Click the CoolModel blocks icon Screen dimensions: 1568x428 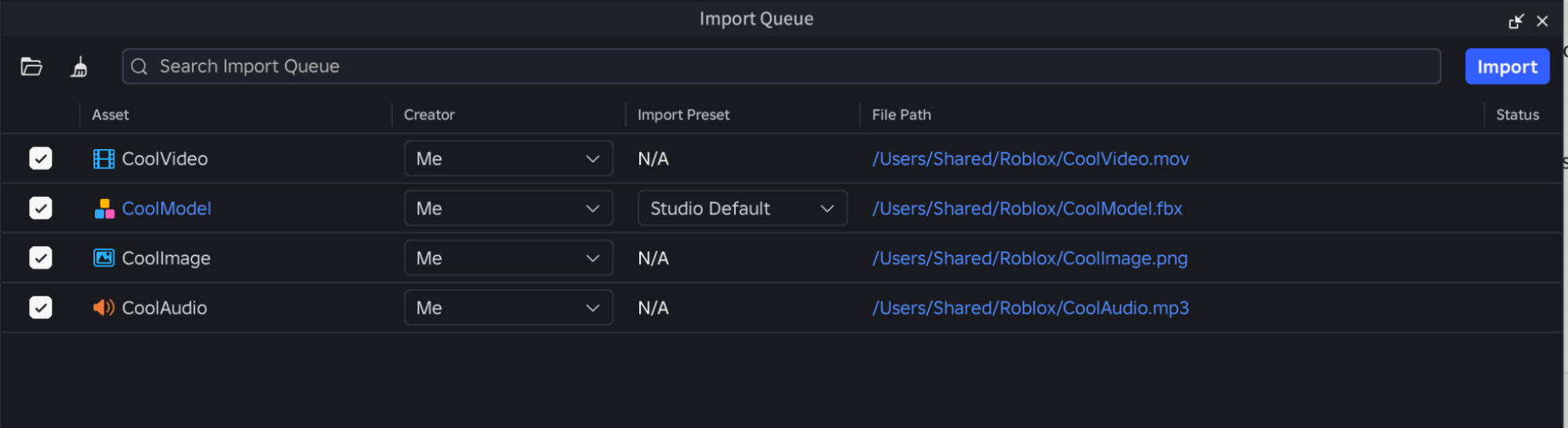(104, 209)
